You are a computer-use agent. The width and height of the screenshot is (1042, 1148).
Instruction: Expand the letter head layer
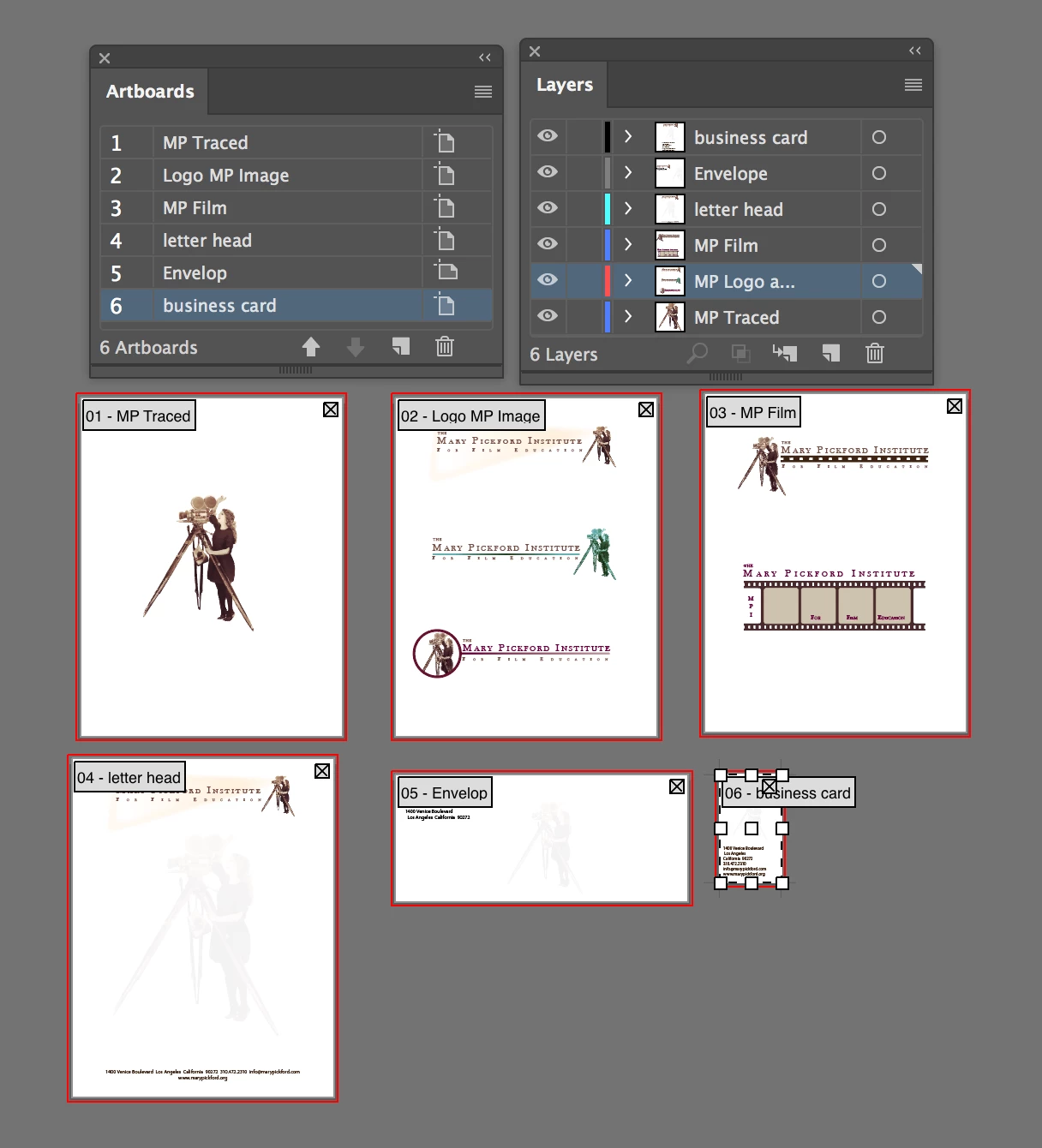pyautogui.click(x=628, y=208)
